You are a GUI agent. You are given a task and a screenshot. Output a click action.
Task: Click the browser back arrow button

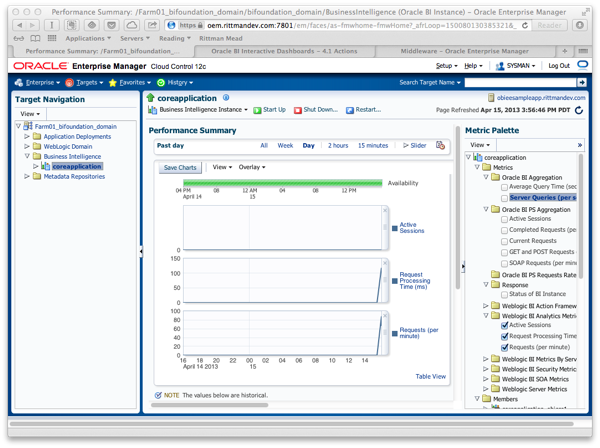(x=20, y=25)
